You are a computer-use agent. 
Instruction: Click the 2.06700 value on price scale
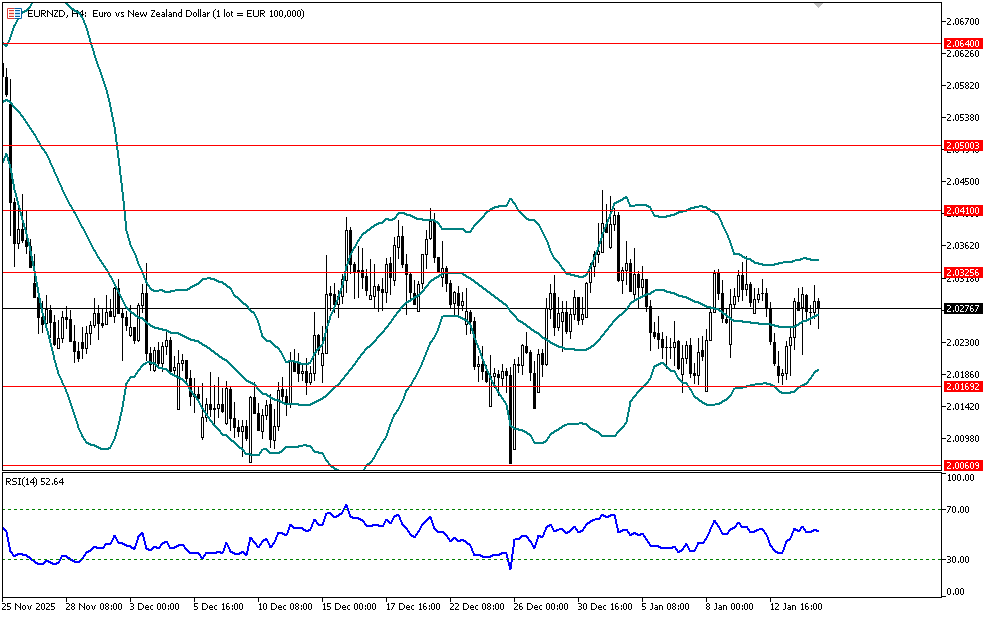tap(963, 21)
